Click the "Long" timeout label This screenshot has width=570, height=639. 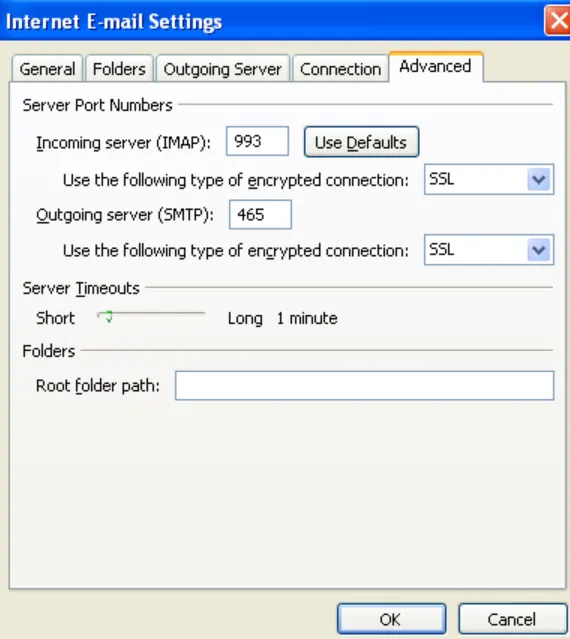(x=245, y=319)
